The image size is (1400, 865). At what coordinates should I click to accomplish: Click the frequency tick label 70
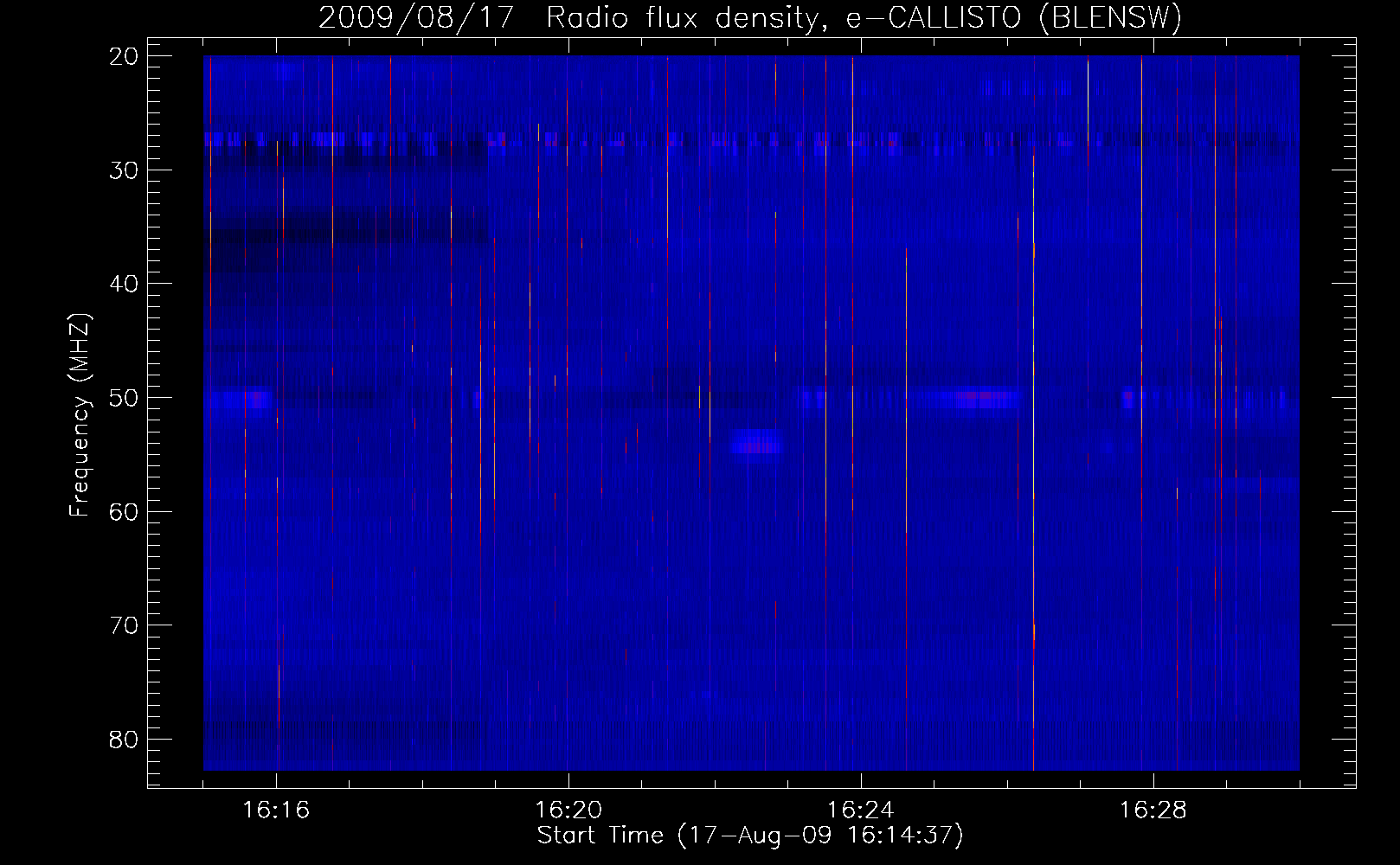(x=125, y=625)
